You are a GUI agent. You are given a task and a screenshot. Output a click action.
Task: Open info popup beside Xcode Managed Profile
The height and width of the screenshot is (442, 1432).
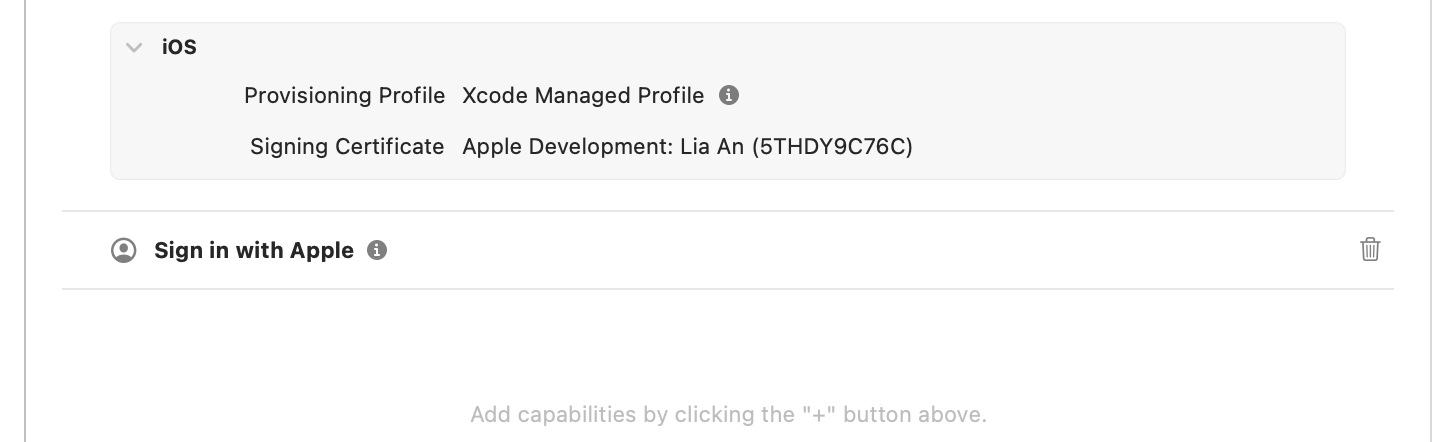click(x=729, y=96)
